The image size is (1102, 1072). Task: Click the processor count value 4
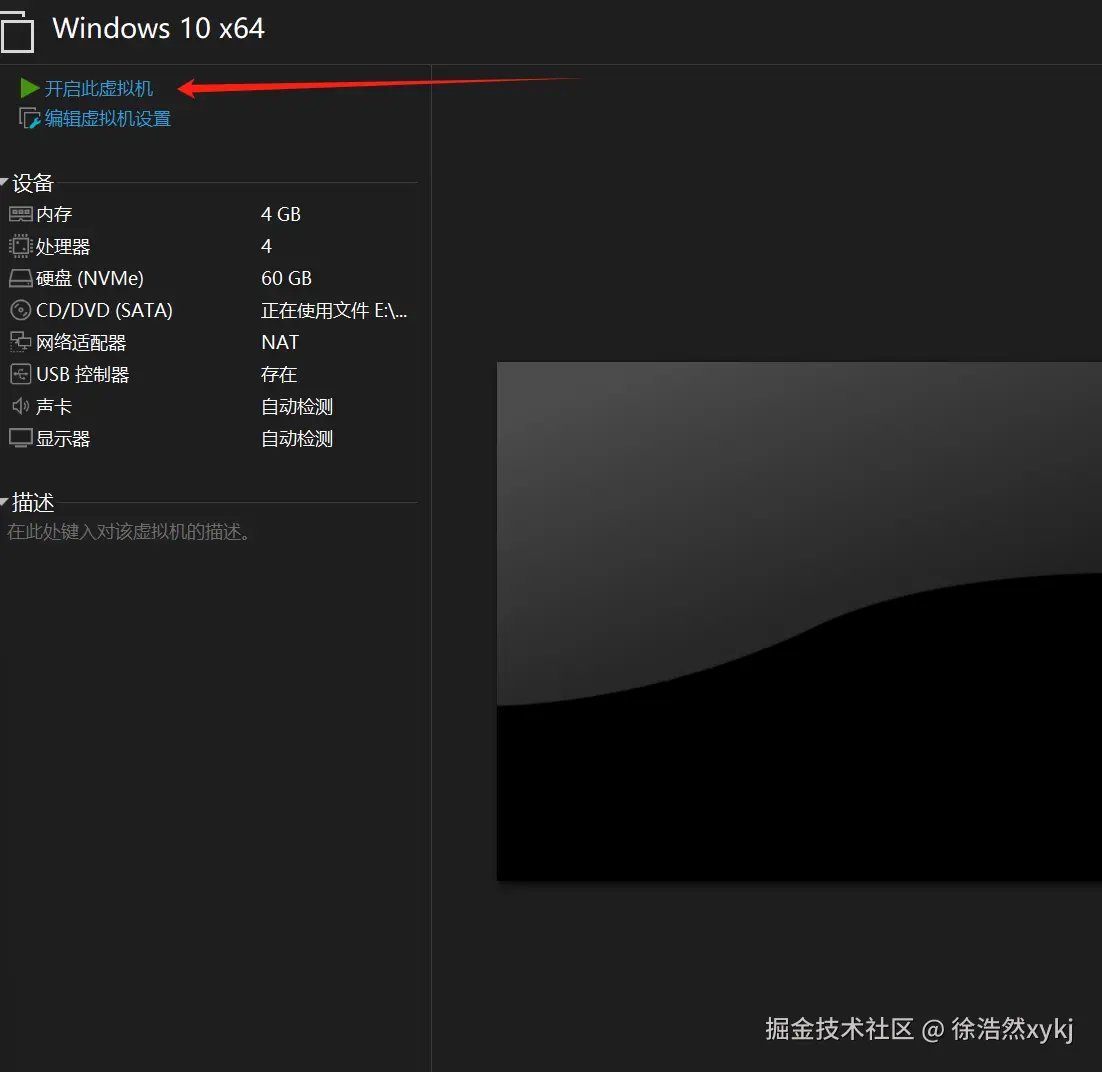(266, 246)
